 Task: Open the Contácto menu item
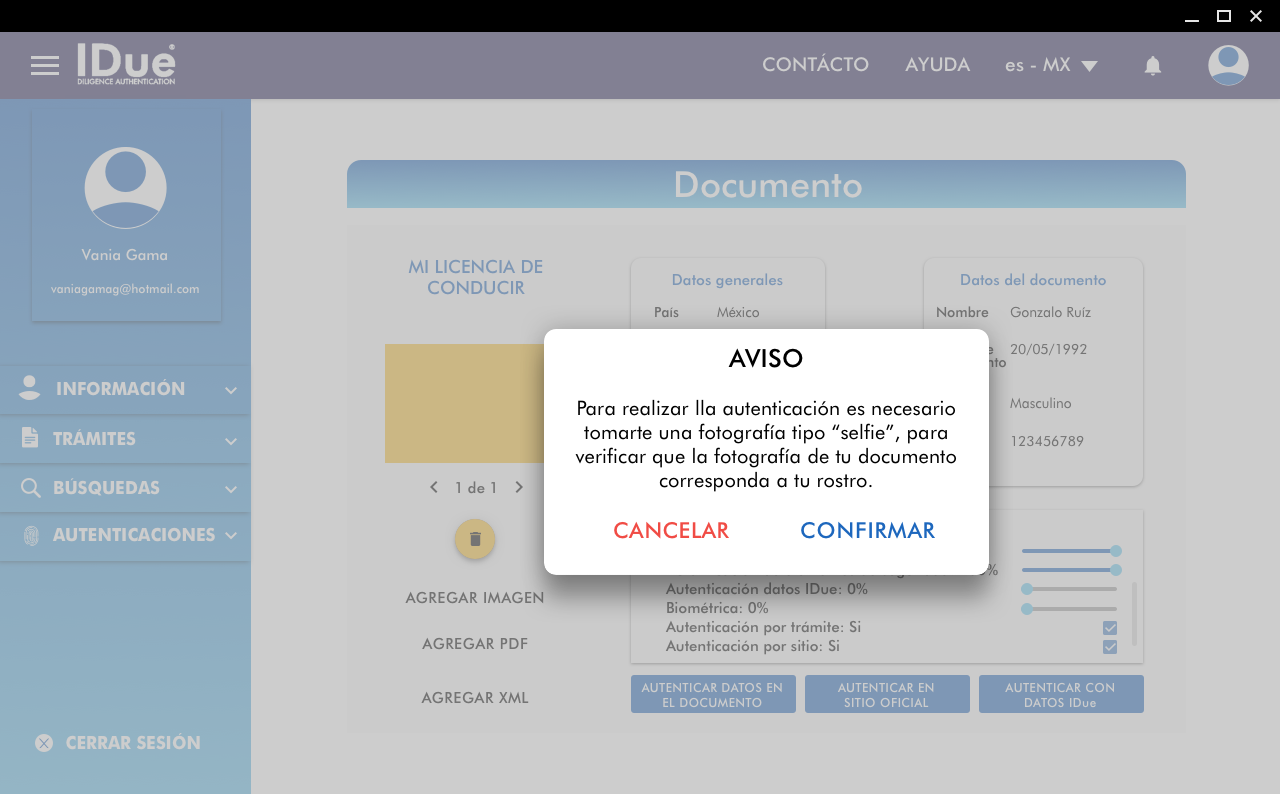(815, 65)
